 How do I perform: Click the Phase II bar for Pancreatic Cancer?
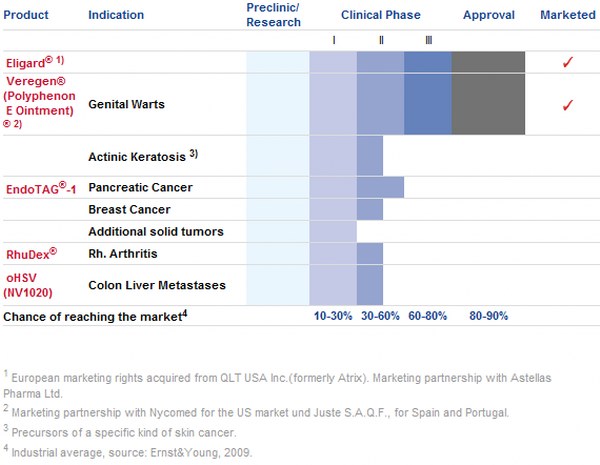pyautogui.click(x=380, y=188)
